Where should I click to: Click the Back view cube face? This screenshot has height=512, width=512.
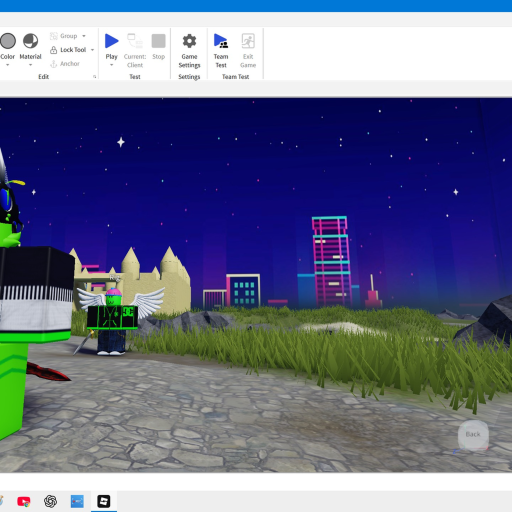click(473, 435)
